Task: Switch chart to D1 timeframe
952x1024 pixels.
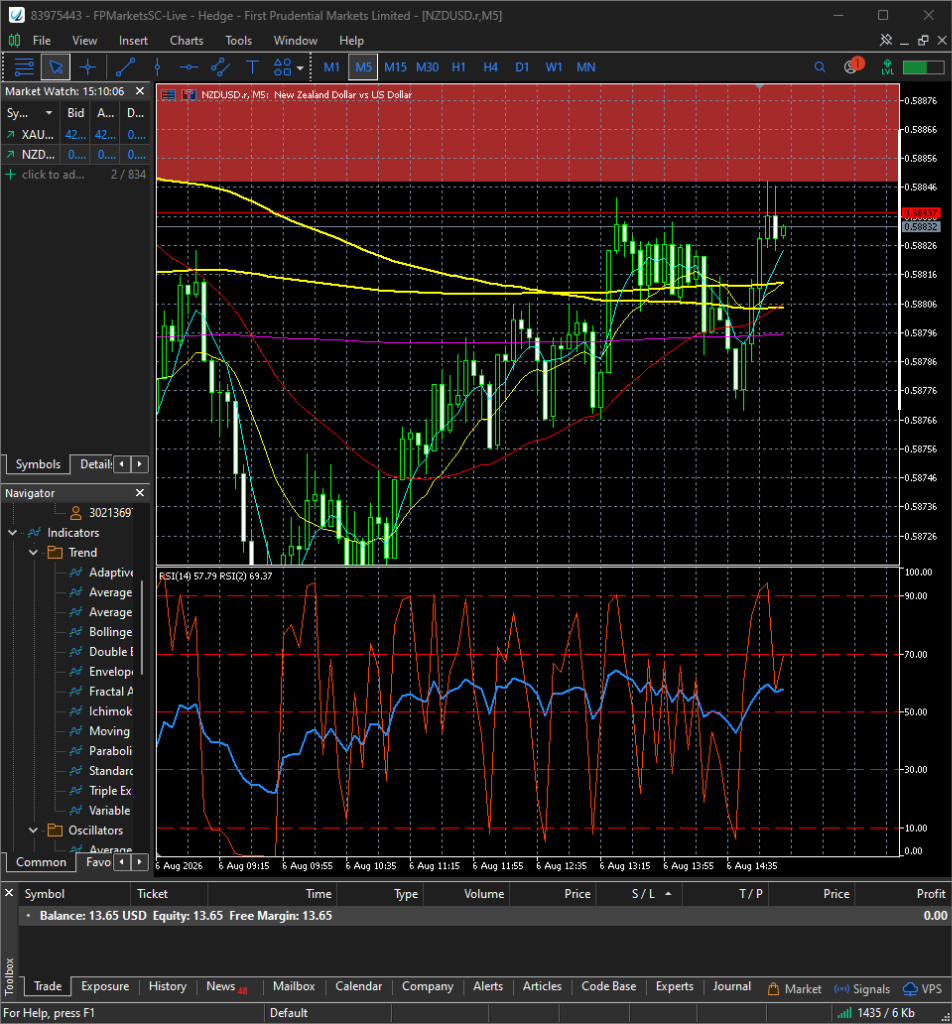Action: coord(522,67)
